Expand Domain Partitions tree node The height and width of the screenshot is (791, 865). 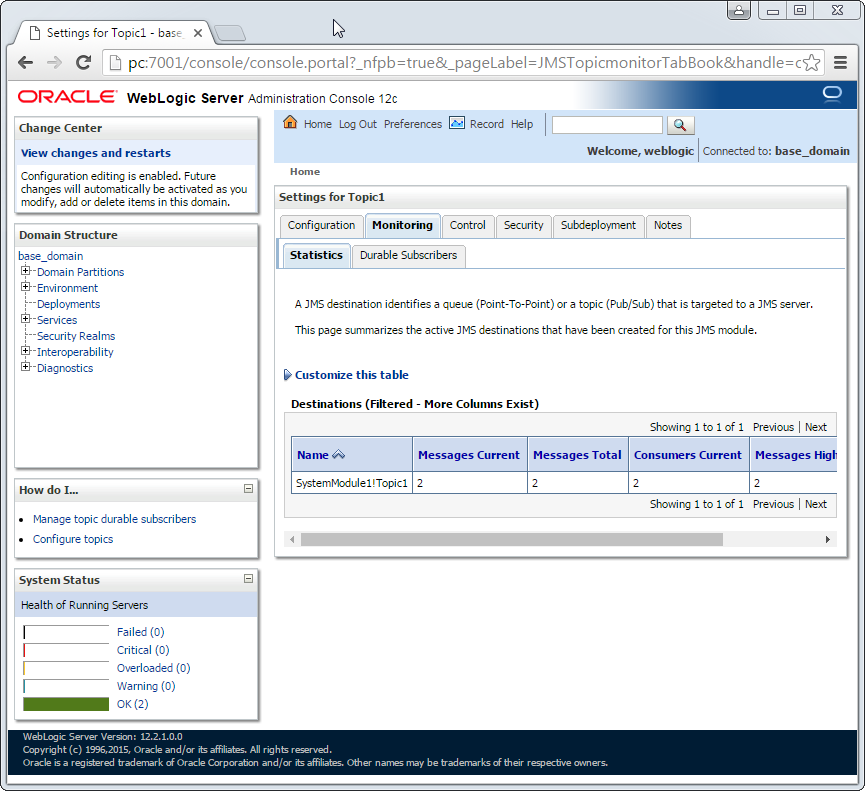click(x=25, y=271)
